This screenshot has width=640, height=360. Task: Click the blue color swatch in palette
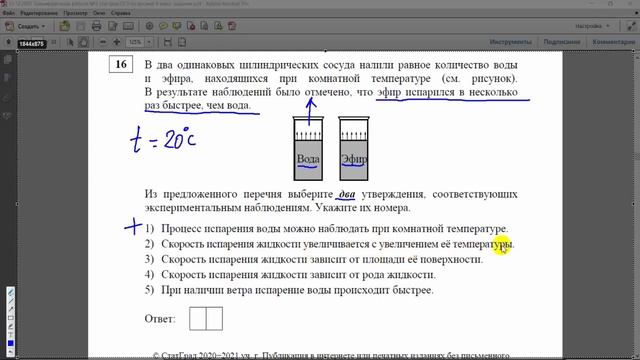(11, 343)
